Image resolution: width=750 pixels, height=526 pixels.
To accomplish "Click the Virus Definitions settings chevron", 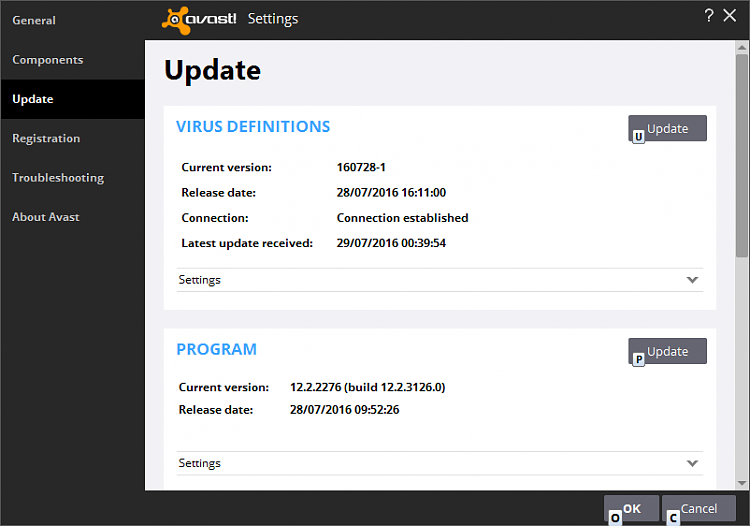I will click(x=692, y=280).
